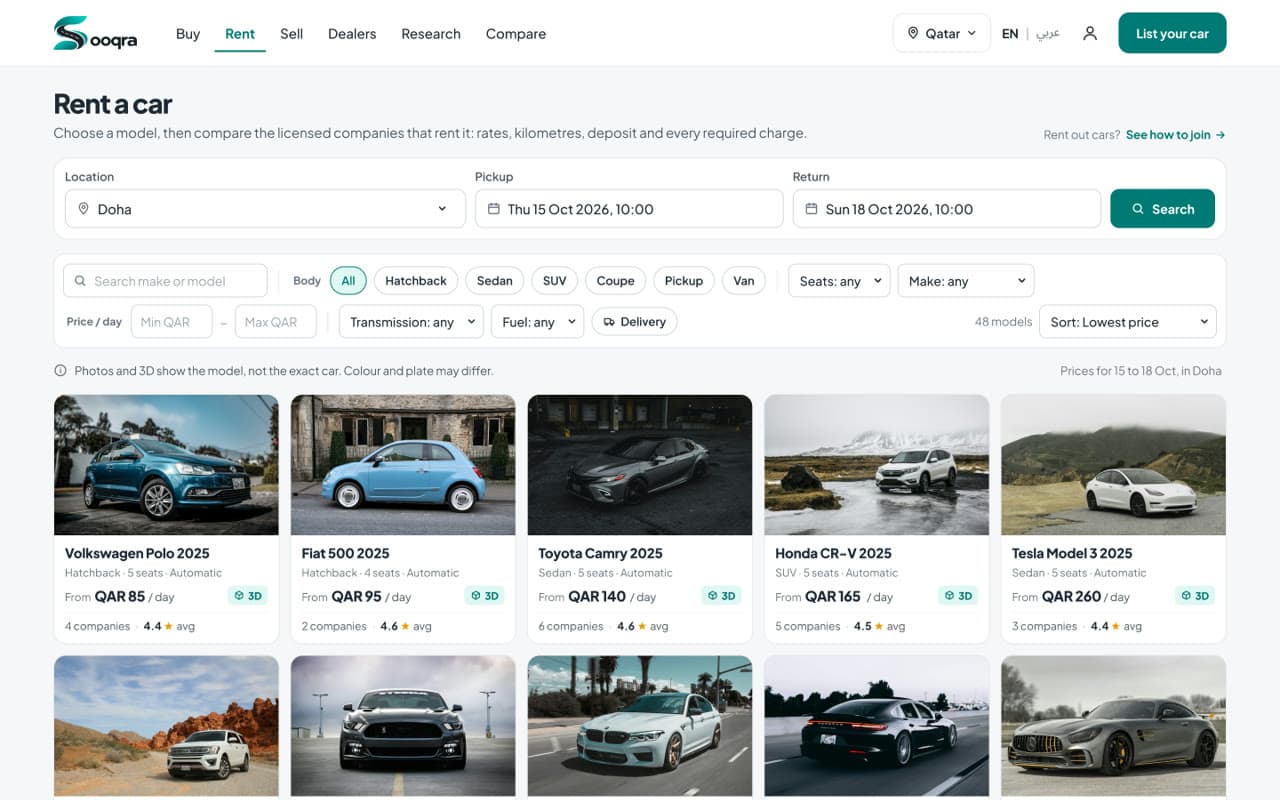Screen dimensions: 1280x800
Task: Expand the Transmission: any dropdown
Action: pyautogui.click(x=412, y=322)
